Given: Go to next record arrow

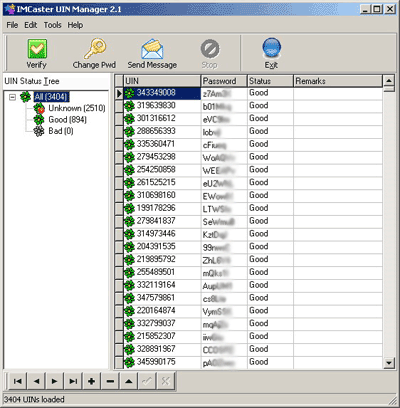Looking at the screenshot, I should point(54,381).
